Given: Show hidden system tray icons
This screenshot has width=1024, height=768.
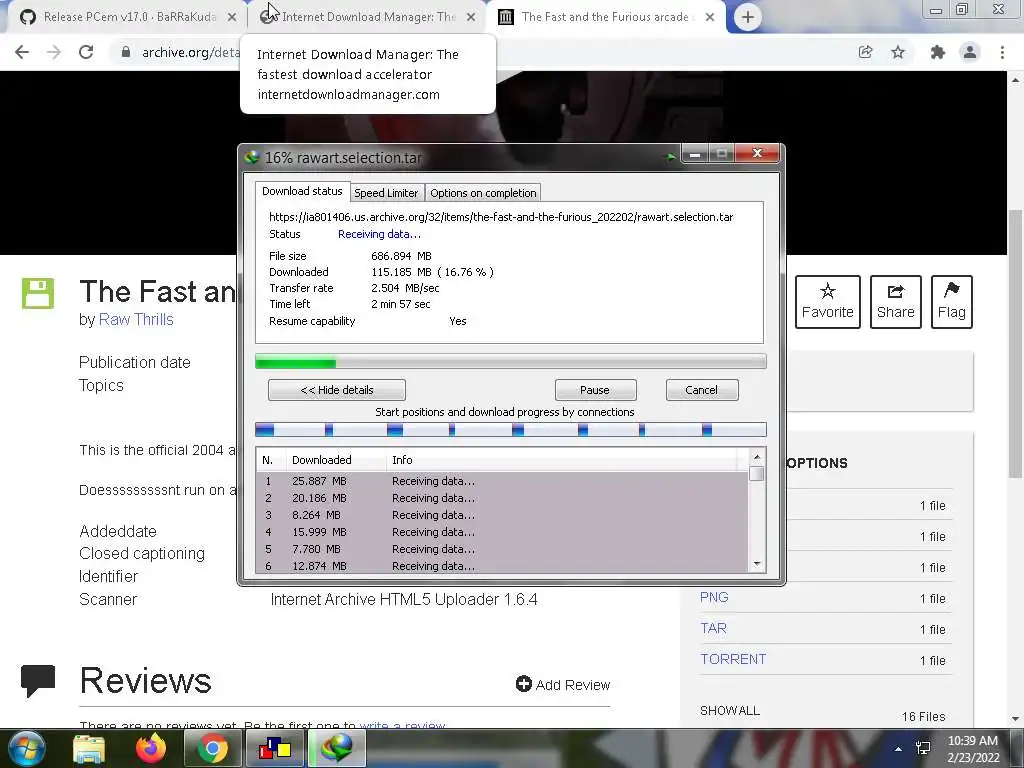Looking at the screenshot, I should pos(899,749).
